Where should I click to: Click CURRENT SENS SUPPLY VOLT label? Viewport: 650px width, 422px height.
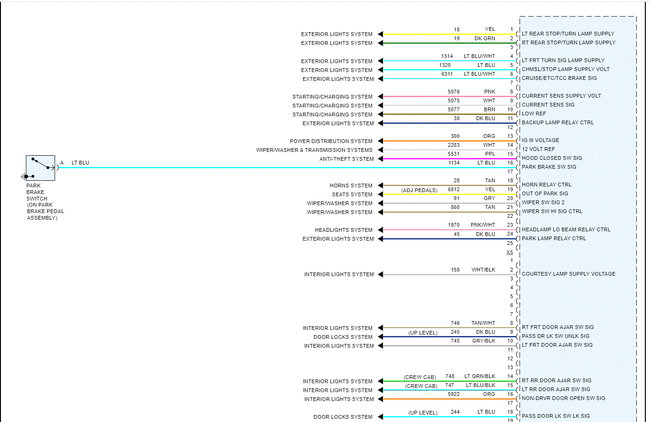(x=561, y=96)
